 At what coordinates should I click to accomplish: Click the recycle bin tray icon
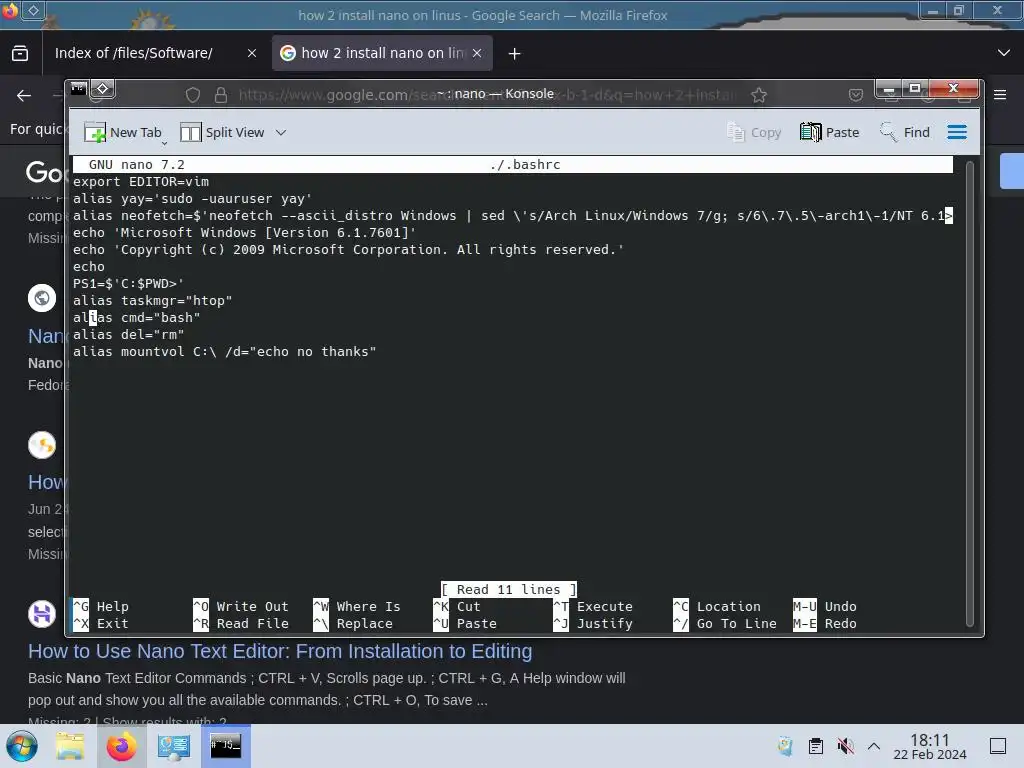[786, 746]
